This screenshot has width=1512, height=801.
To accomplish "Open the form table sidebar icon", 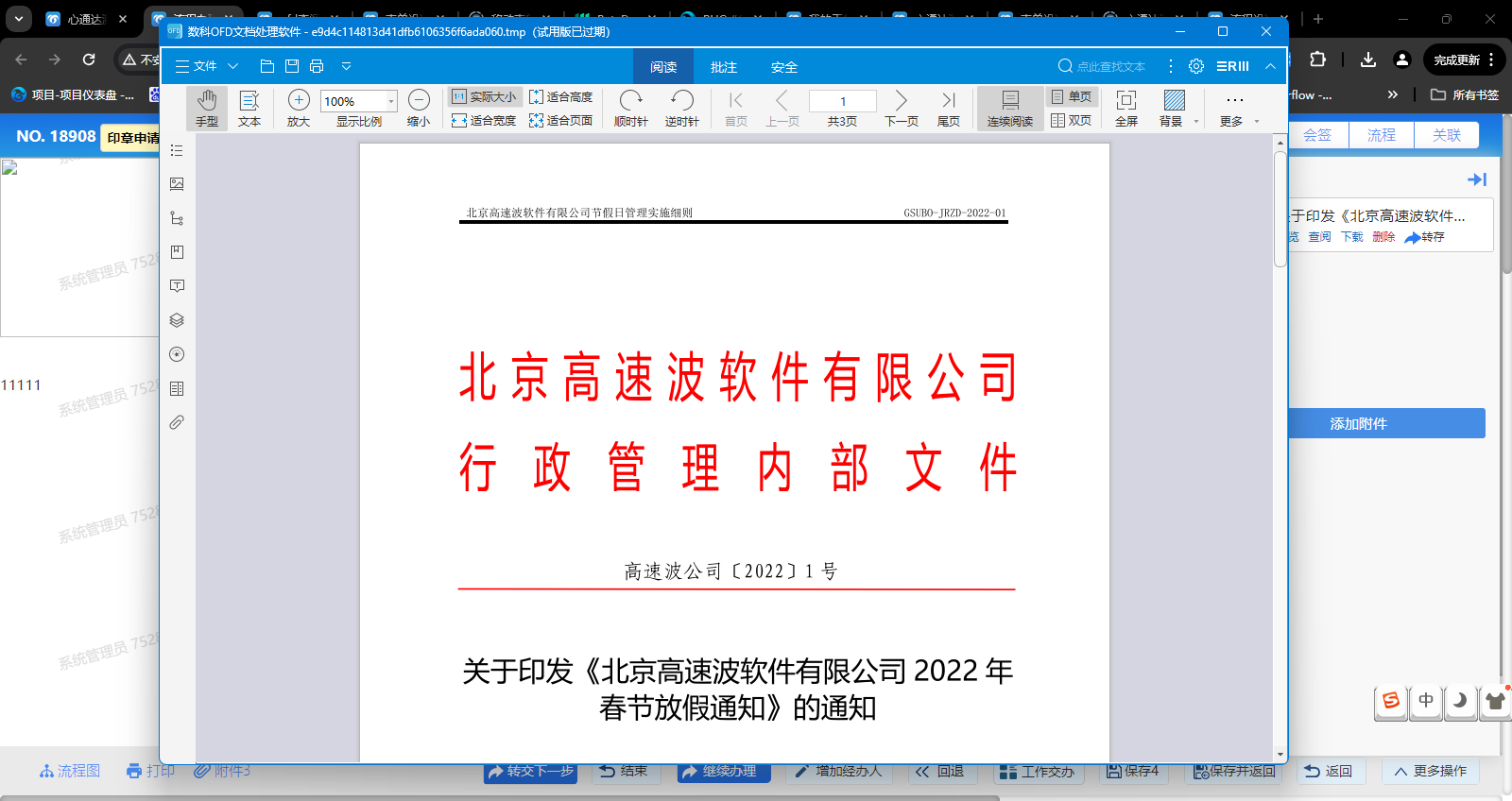I will pyautogui.click(x=177, y=388).
